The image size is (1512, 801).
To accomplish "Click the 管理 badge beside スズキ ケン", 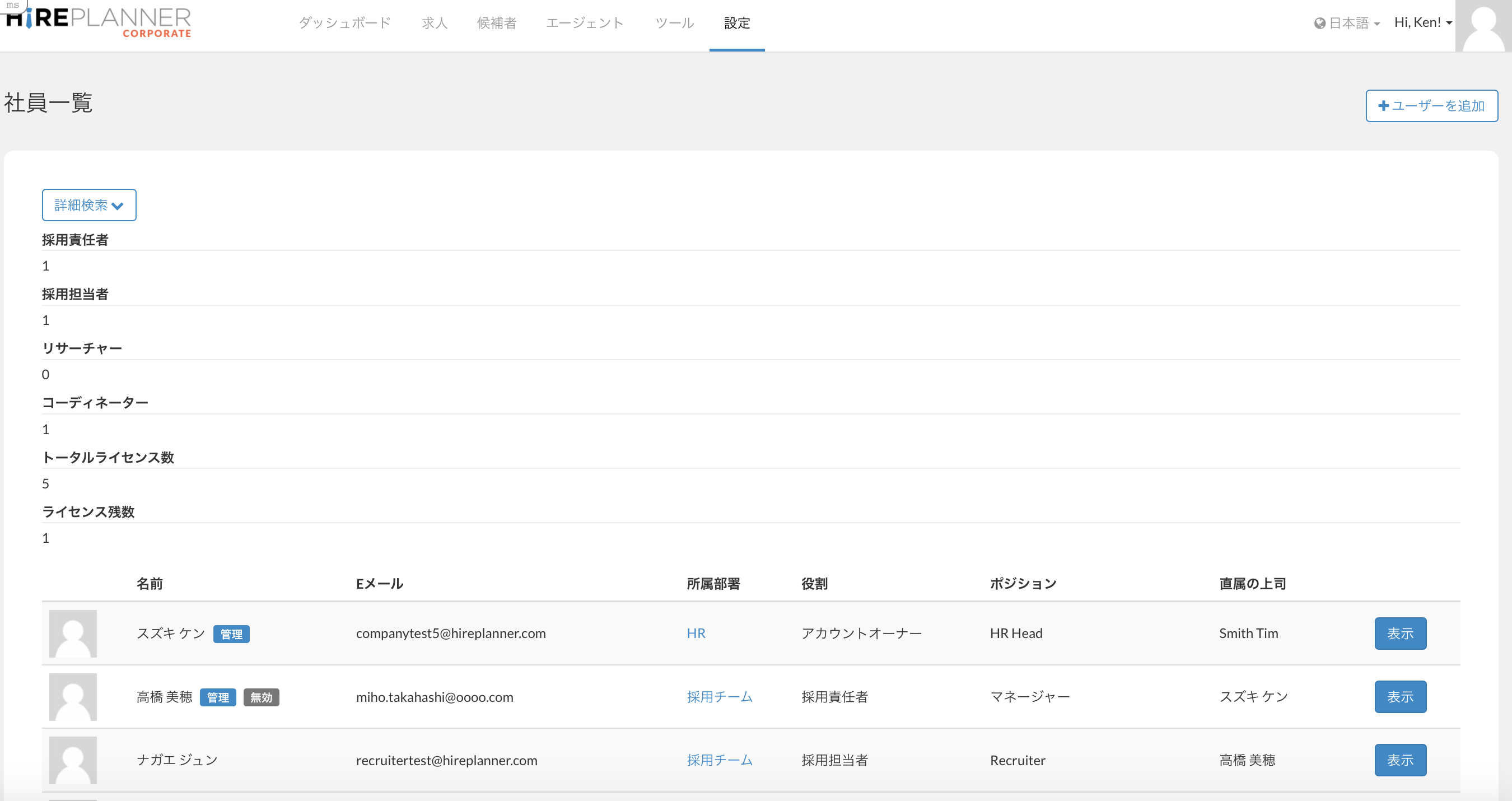I will pyautogui.click(x=231, y=634).
